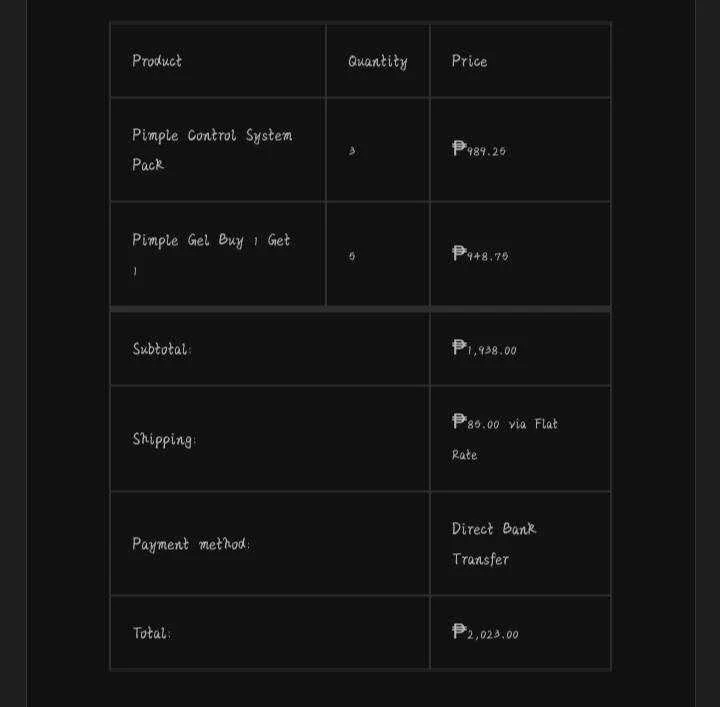
Task: Click quantity 3 of the Control System Pack
Action: coord(352,151)
